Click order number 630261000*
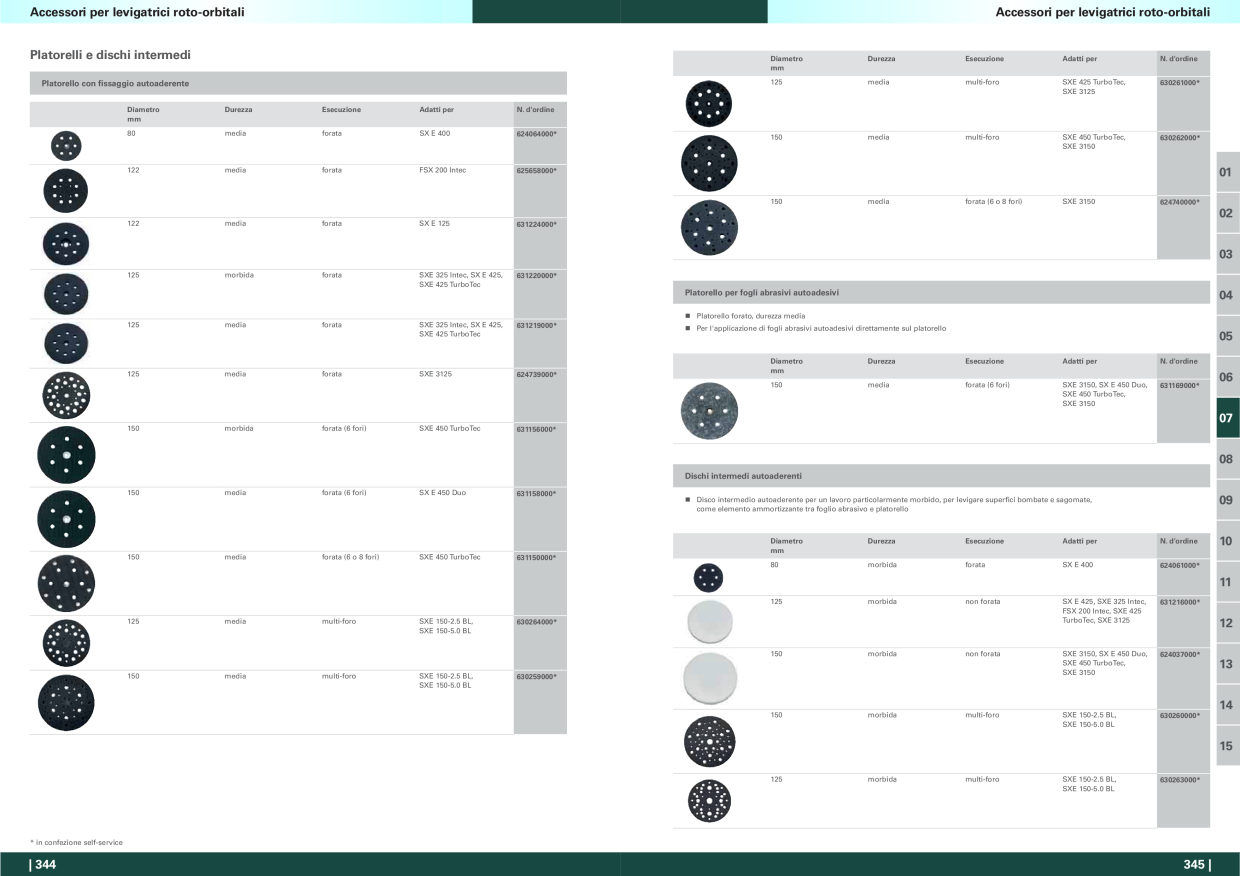Image resolution: width=1240 pixels, height=876 pixels. coord(1179,83)
